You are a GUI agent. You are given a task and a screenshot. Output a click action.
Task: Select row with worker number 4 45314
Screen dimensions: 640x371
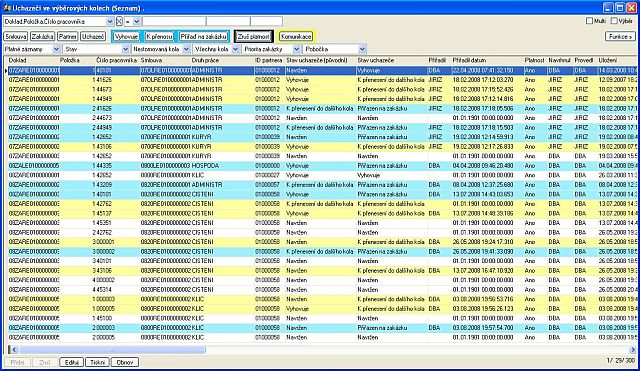click(322, 290)
